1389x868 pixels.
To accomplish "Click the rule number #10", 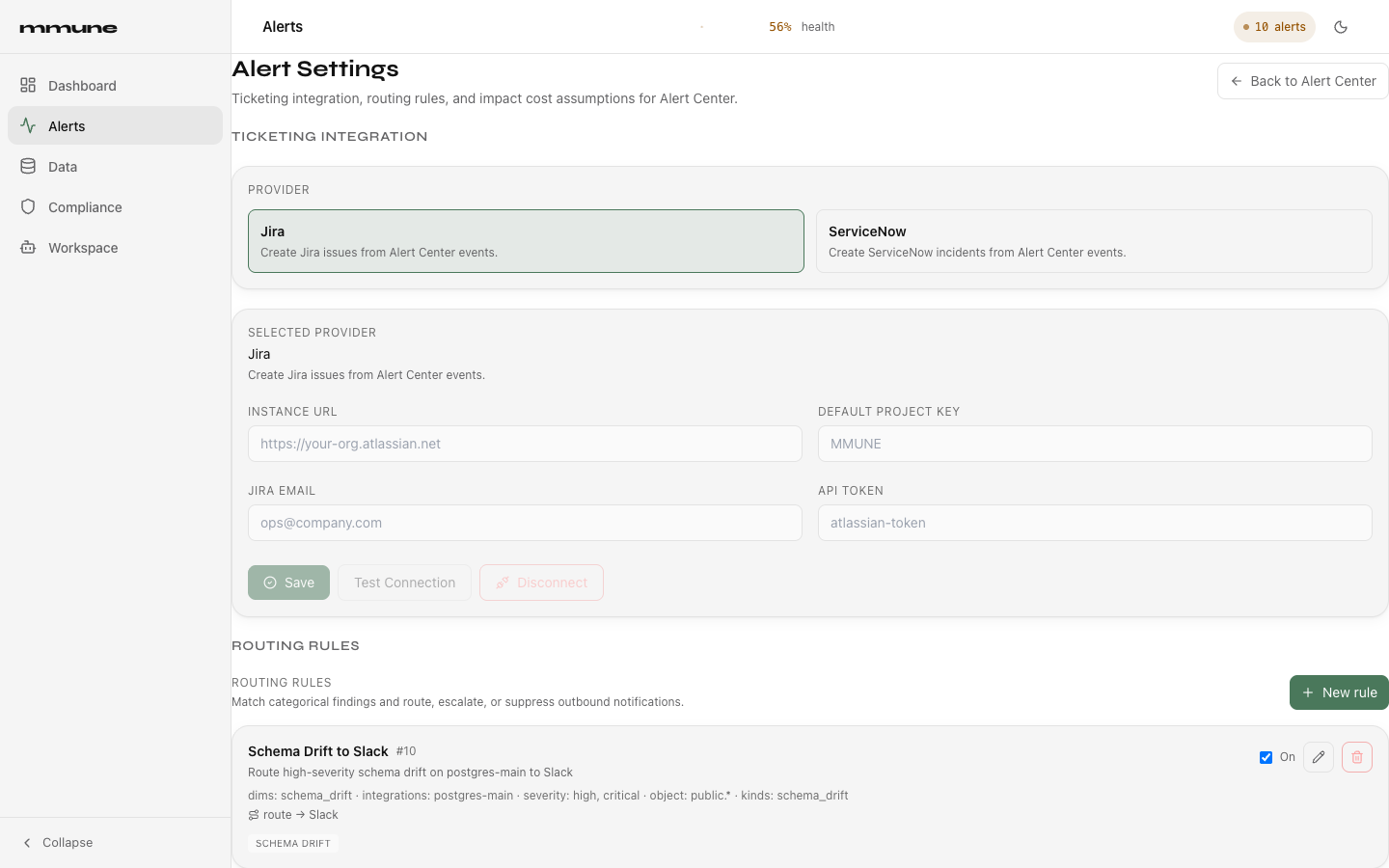I will pos(406,751).
